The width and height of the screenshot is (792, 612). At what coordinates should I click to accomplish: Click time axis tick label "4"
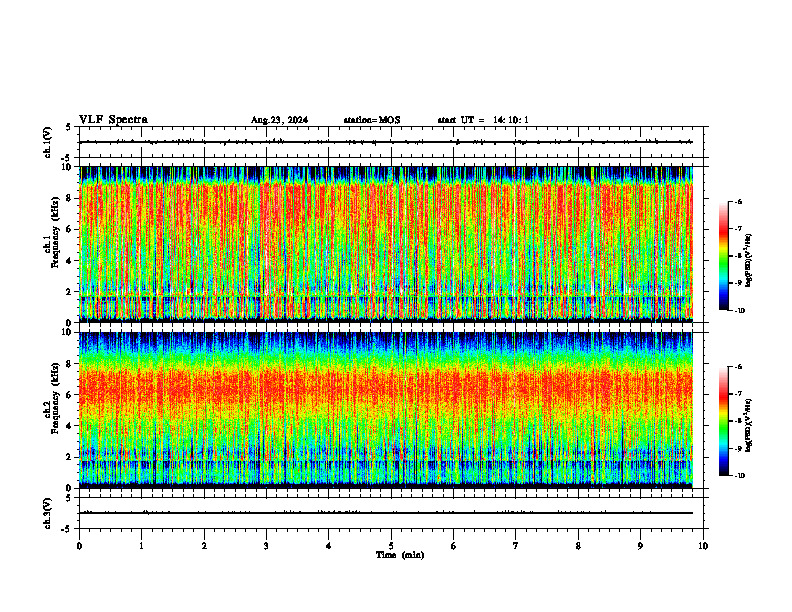tap(328, 546)
